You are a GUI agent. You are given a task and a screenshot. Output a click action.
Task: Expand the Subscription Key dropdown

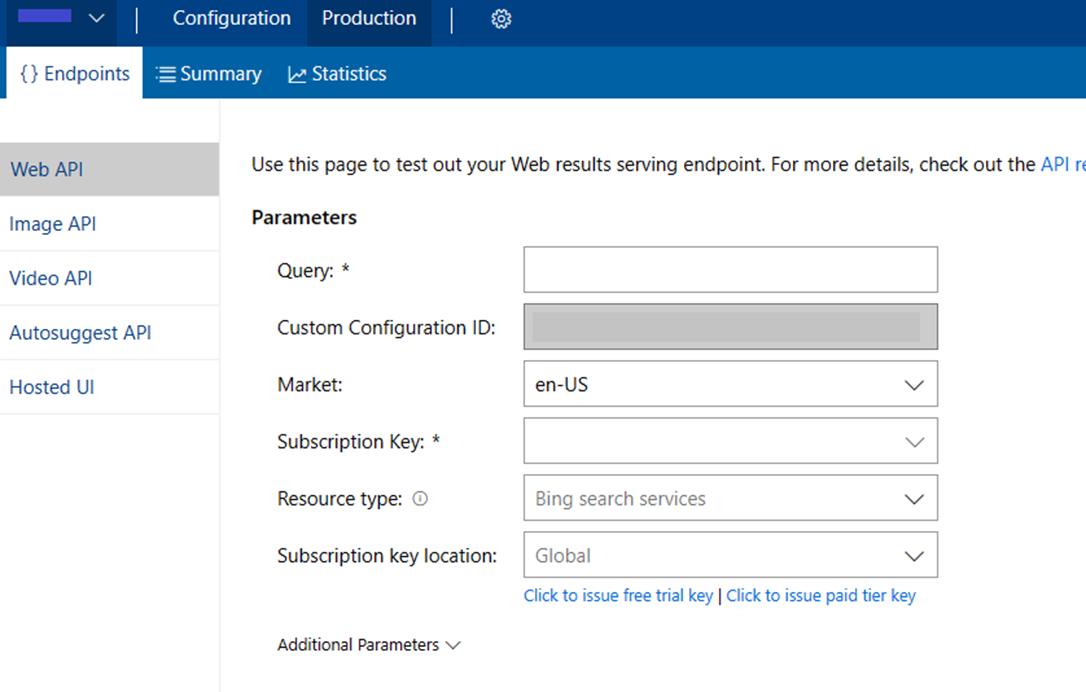coord(912,441)
